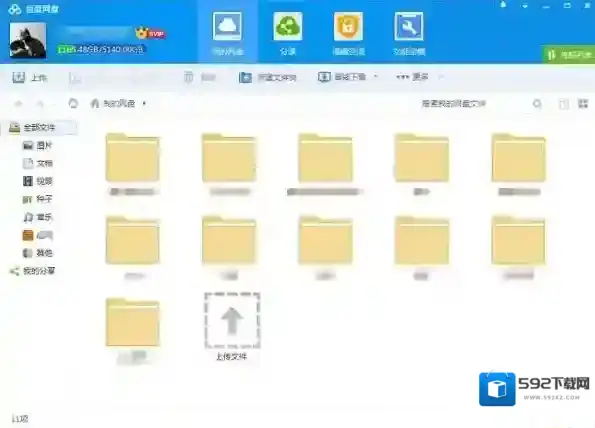Expand the 我的网盘 breadcrumb dropdown arrow

point(144,103)
